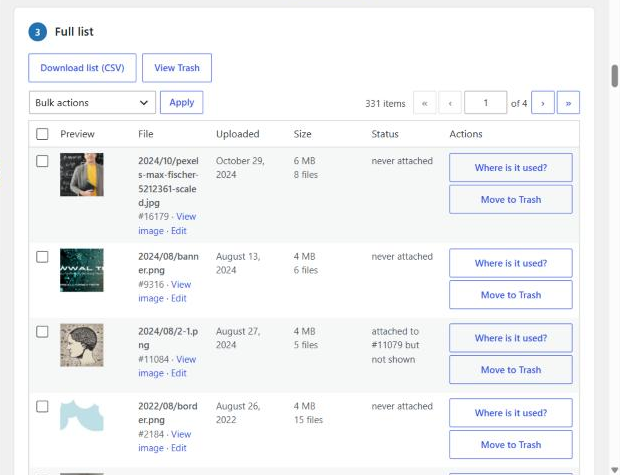Open the View Trash page

(177, 68)
